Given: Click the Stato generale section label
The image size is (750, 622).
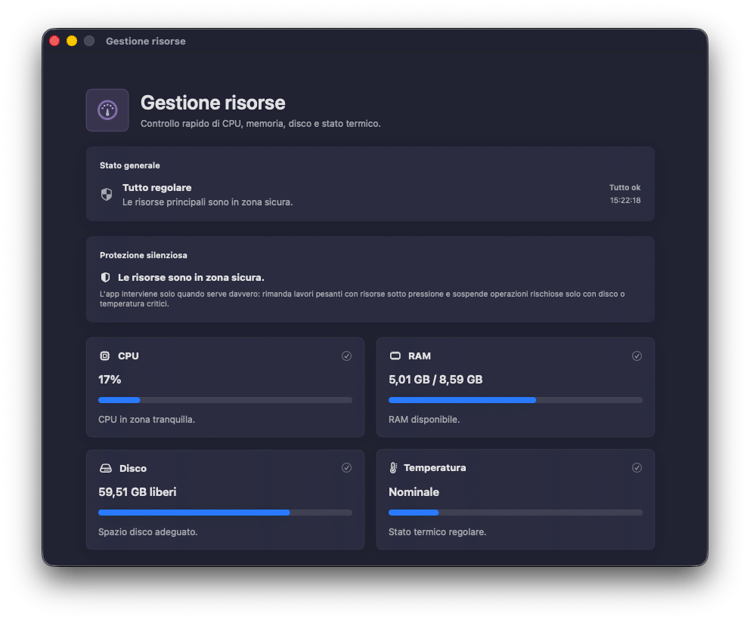Looking at the screenshot, I should pyautogui.click(x=130, y=166).
